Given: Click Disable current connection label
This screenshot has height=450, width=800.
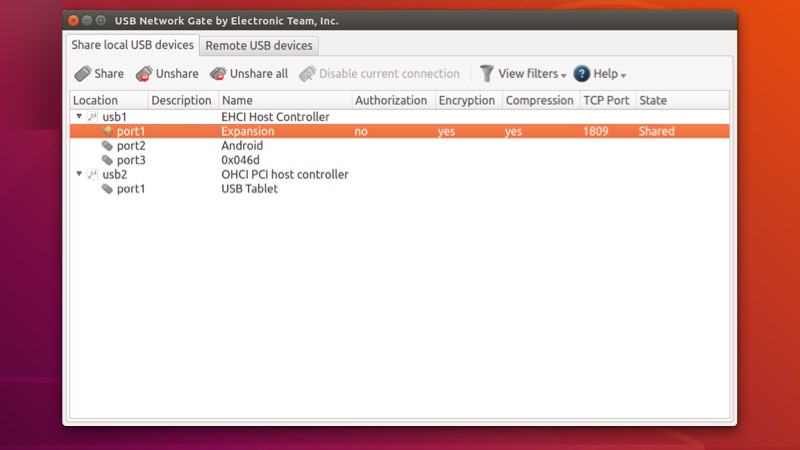Looking at the screenshot, I should 389,73.
